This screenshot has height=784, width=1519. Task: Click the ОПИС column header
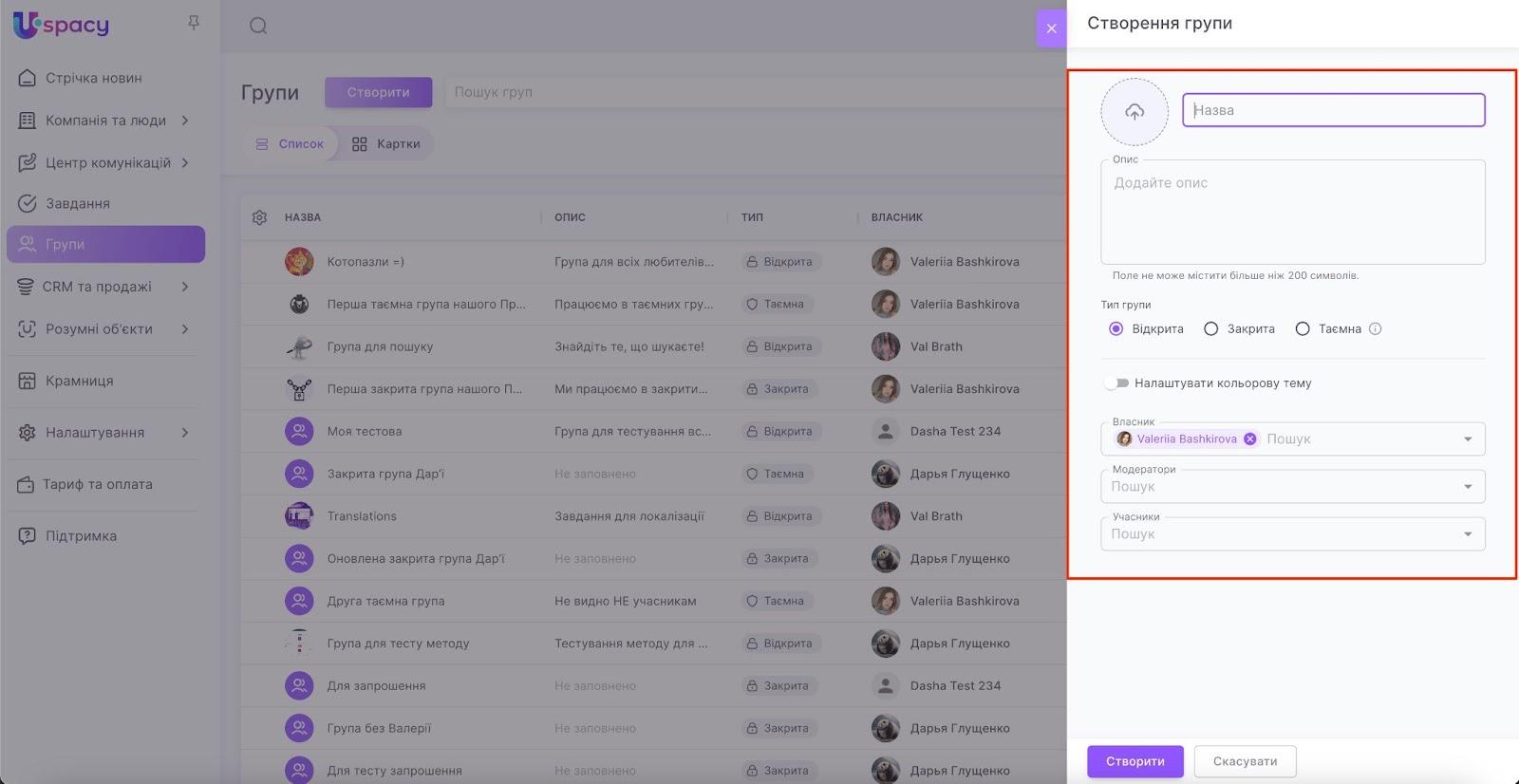tap(570, 217)
